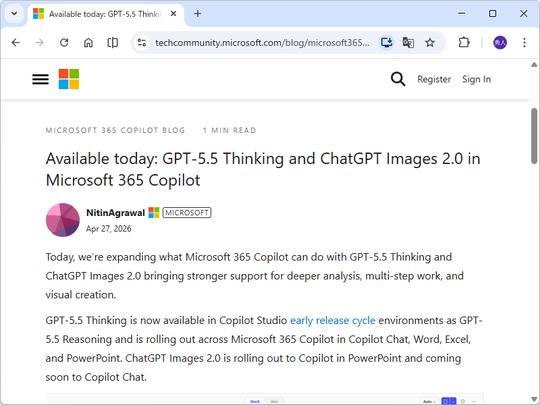The width and height of the screenshot is (540, 405).
Task: Open the extensions puzzle icon
Action: 464,43
